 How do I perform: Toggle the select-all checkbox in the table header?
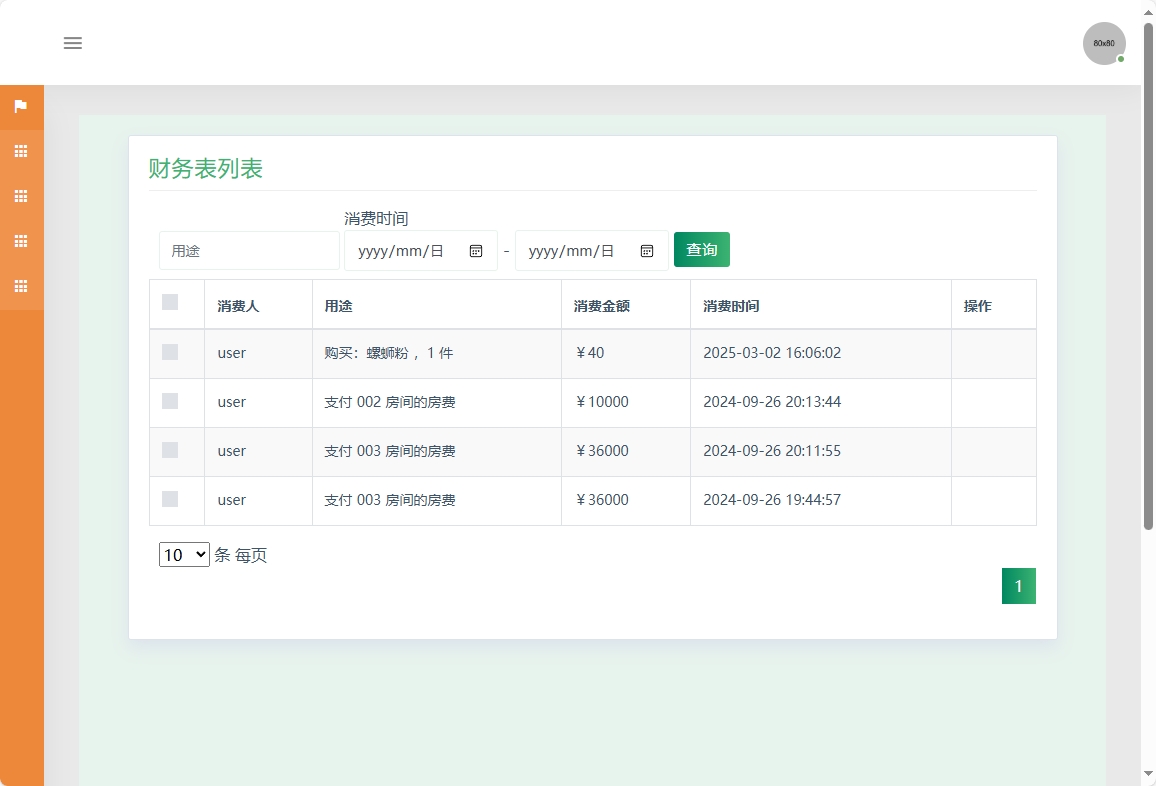click(169, 301)
